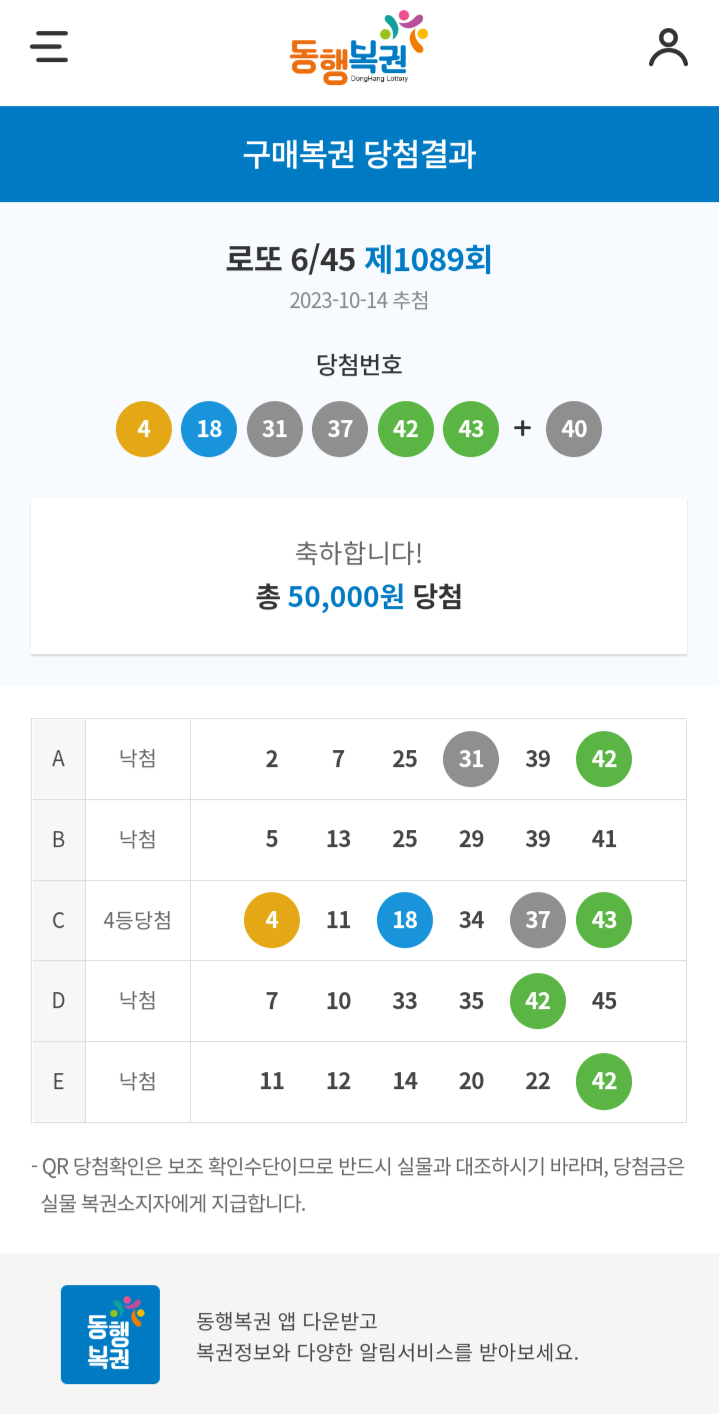Image resolution: width=719 pixels, height=1414 pixels.
Task: Tap green ball 42 in row D
Action: point(538,1001)
